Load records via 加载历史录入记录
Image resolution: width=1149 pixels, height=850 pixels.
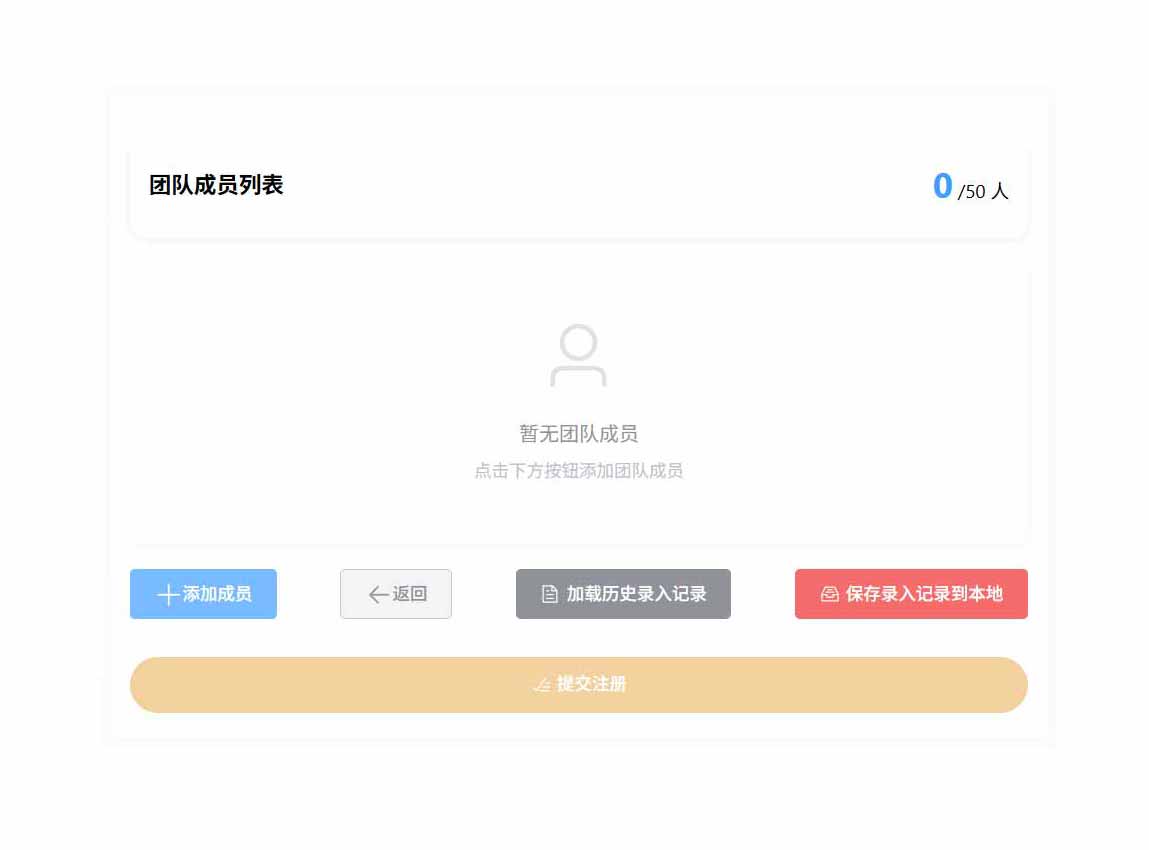[623, 594]
